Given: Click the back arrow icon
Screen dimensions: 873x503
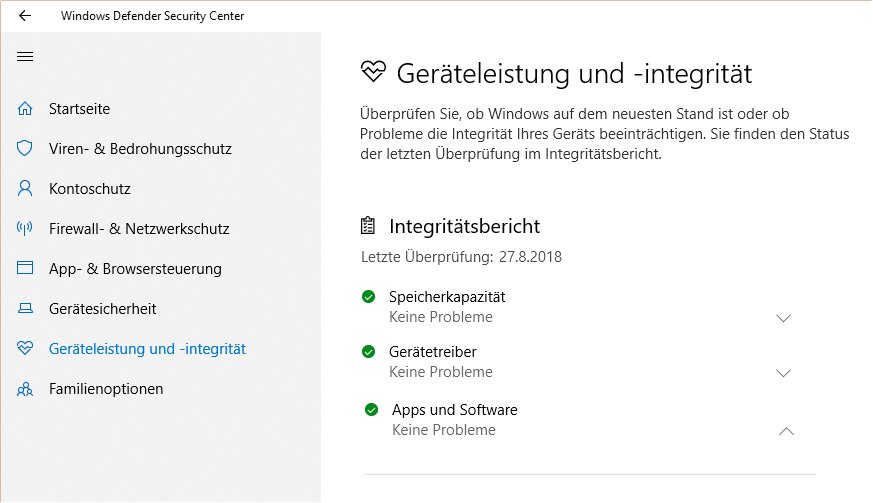Looking at the screenshot, I should pyautogui.click(x=24, y=16).
